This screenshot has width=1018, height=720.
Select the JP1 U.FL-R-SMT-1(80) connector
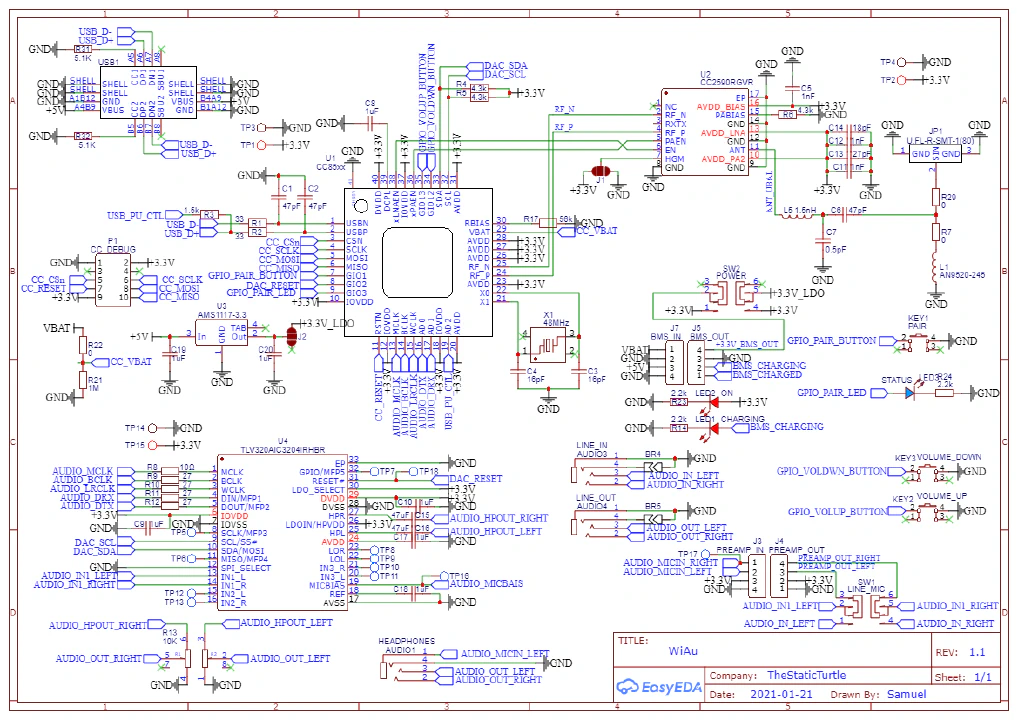coord(935,154)
